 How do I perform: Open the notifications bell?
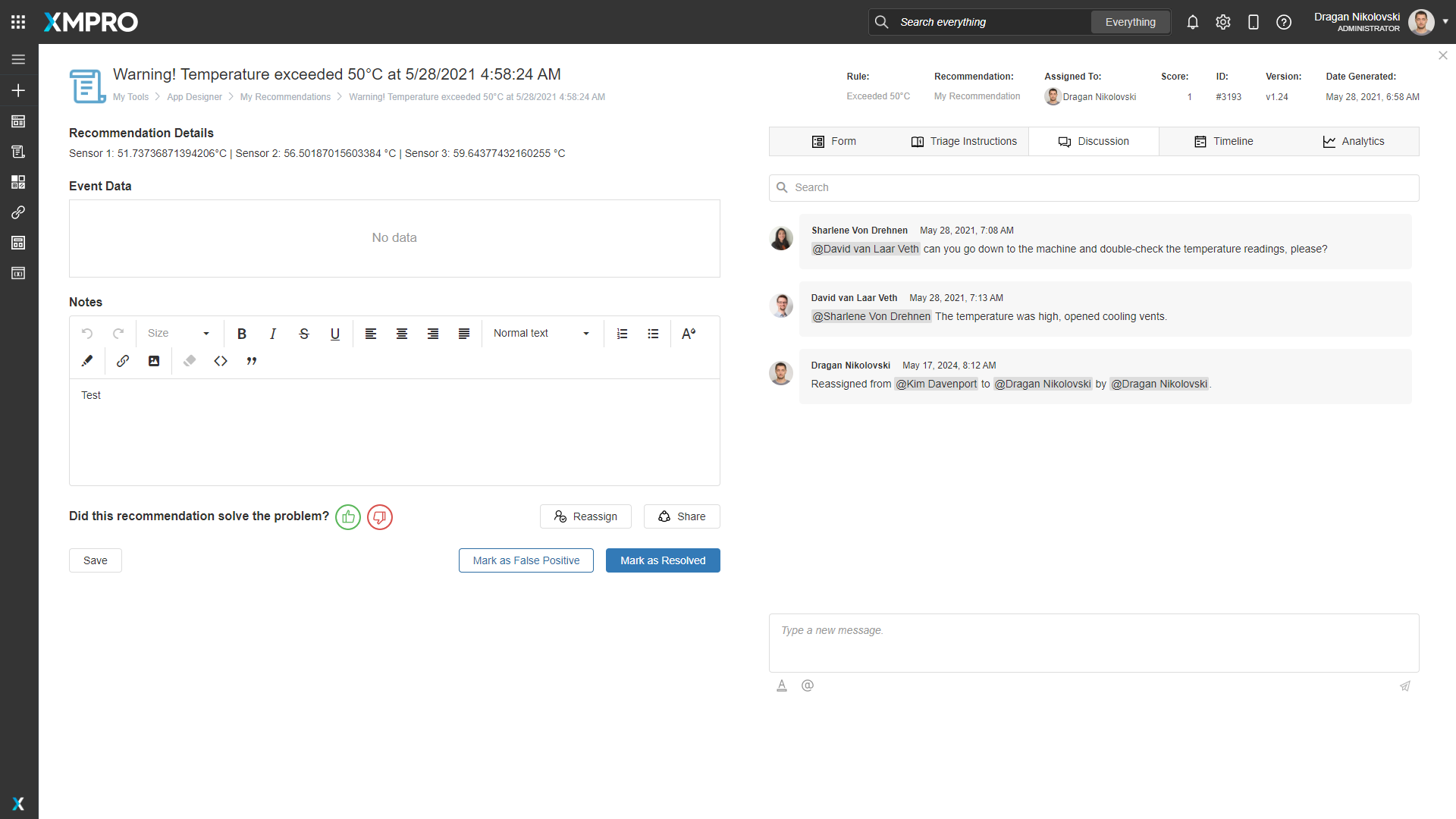click(1193, 22)
